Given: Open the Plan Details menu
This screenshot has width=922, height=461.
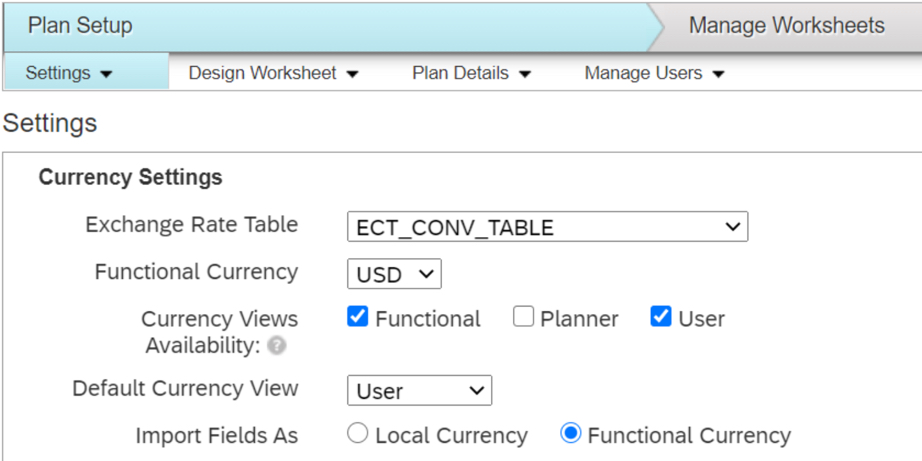Looking at the screenshot, I should (460, 73).
